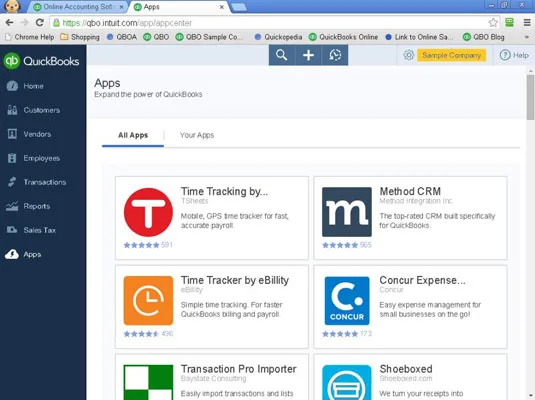Click the Shoeboxed title
The height and width of the screenshot is (400, 535).
[x=406, y=369]
